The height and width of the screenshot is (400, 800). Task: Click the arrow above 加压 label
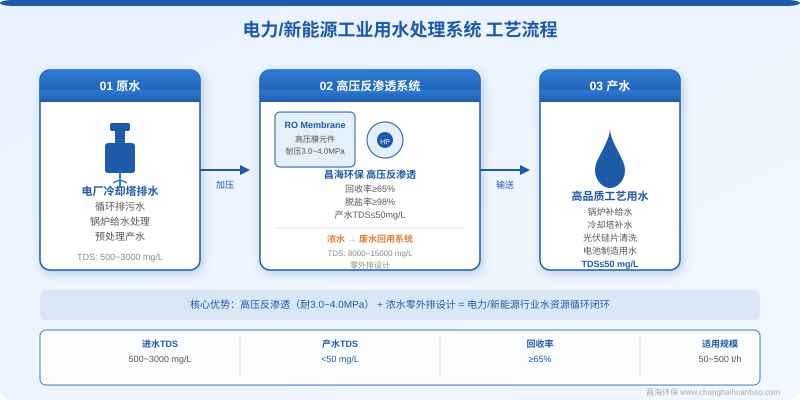click(225, 170)
